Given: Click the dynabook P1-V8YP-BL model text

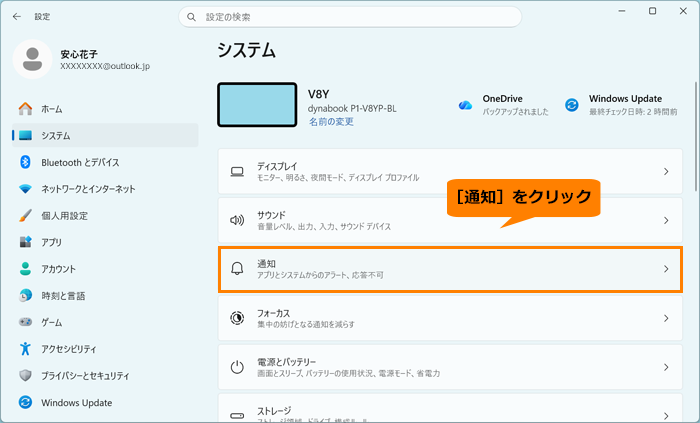Looking at the screenshot, I should coord(352,108).
